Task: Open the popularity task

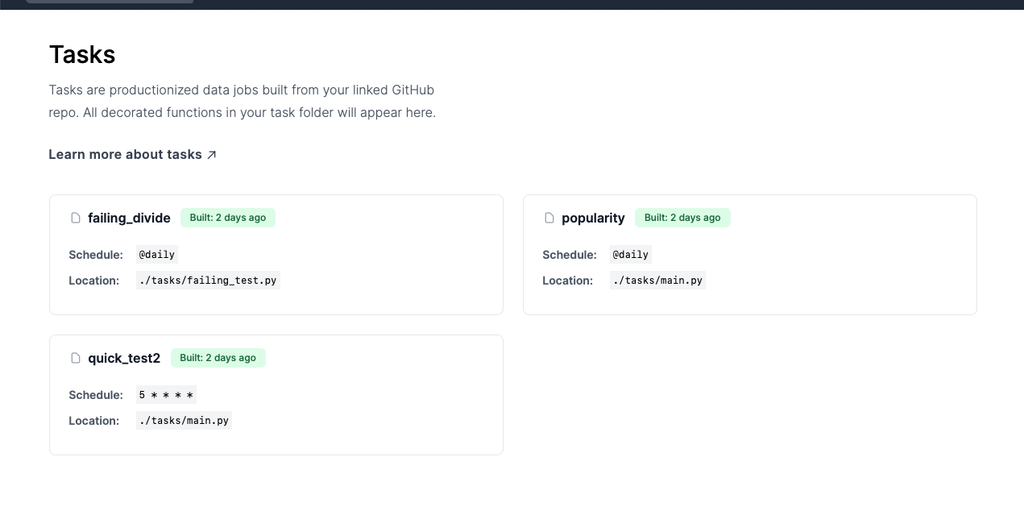Action: click(593, 218)
